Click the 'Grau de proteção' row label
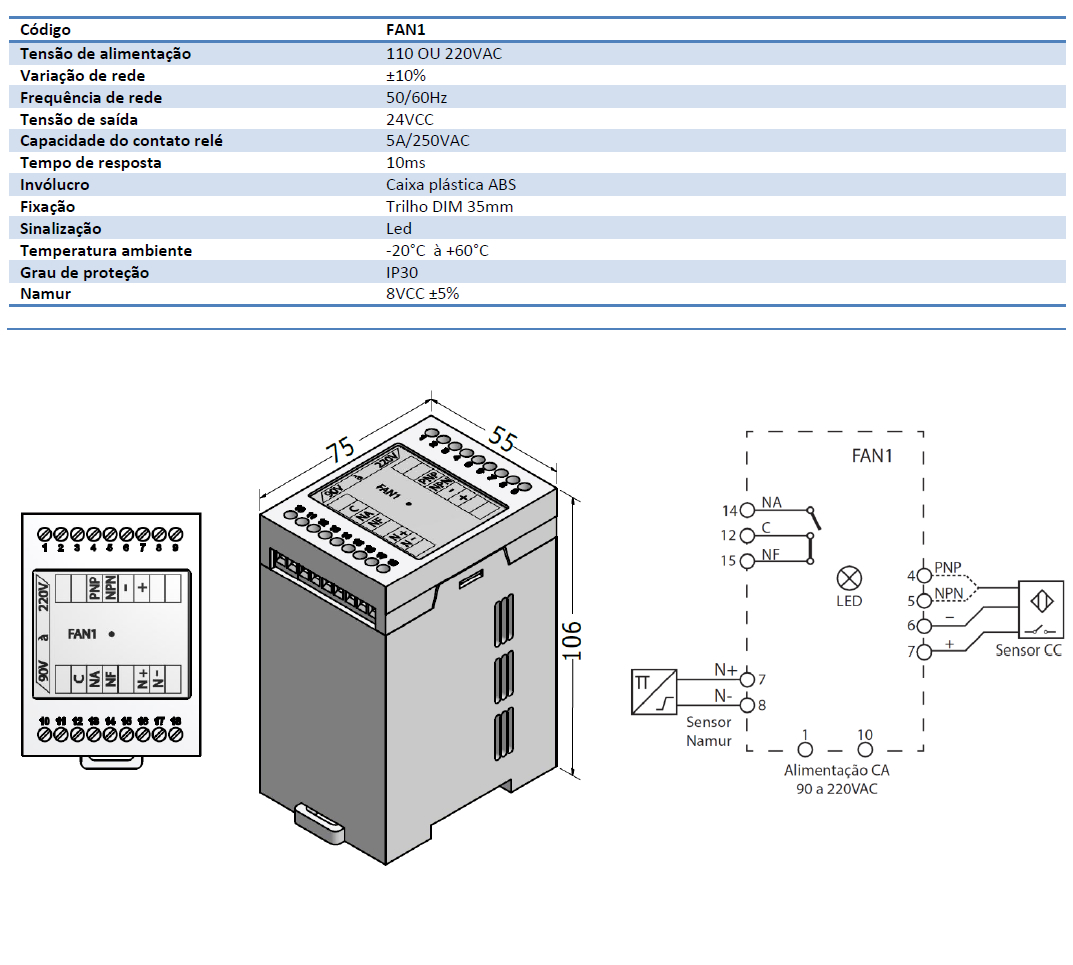Viewport: 1073px width, 965px height. click(85, 272)
